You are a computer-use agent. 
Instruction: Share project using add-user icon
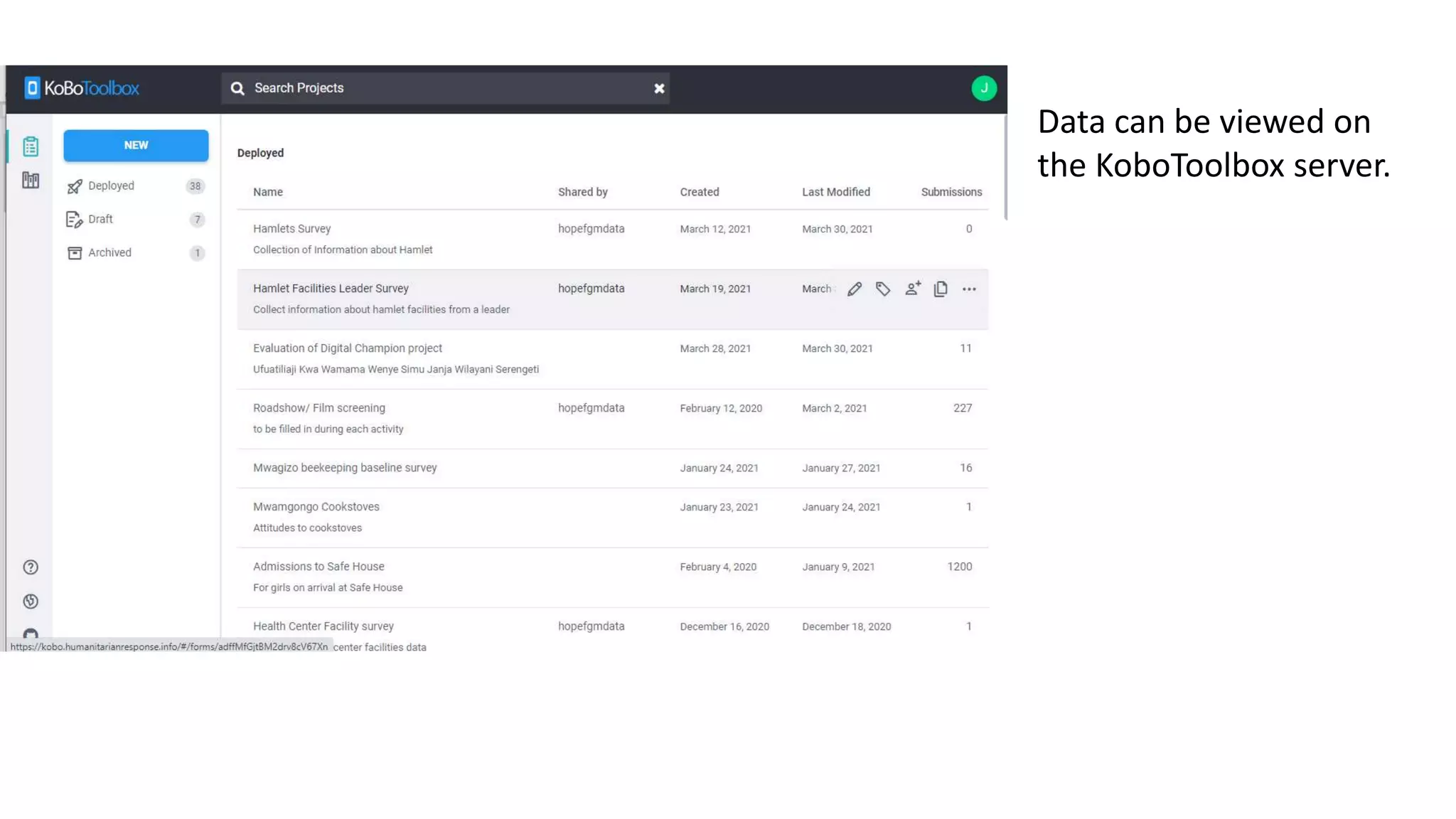913,288
